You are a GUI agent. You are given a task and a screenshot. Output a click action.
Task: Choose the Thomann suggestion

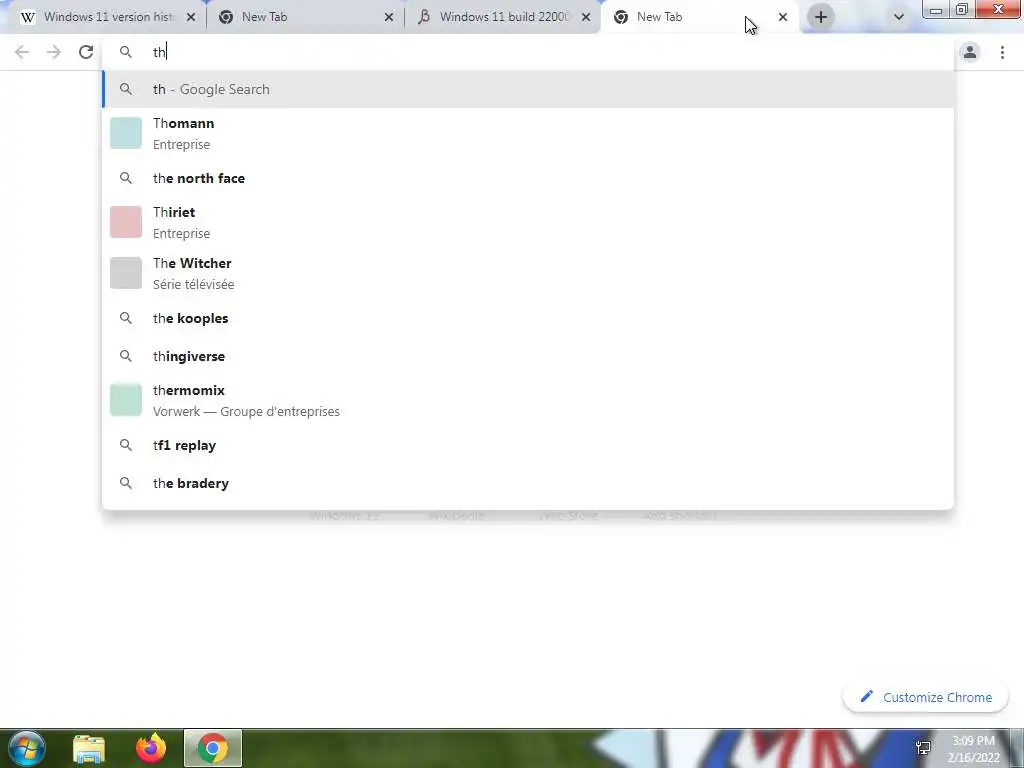point(528,133)
